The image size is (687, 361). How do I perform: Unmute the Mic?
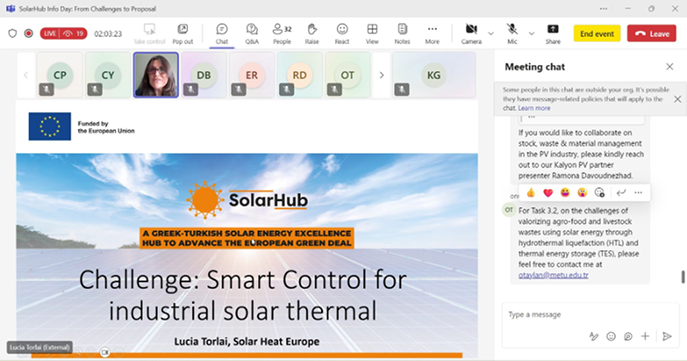[x=512, y=34]
